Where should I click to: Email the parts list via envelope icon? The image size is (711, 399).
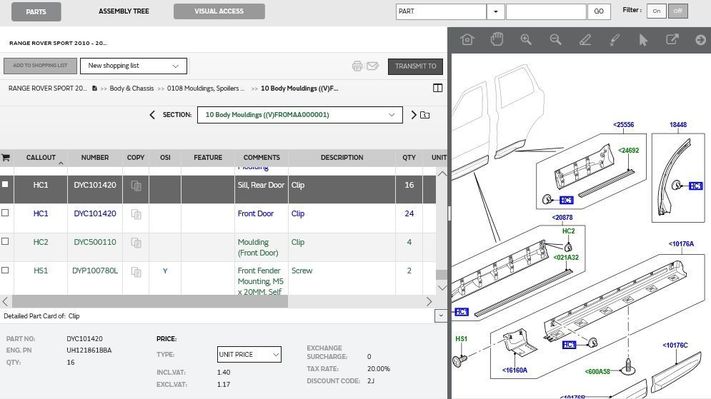(x=372, y=66)
